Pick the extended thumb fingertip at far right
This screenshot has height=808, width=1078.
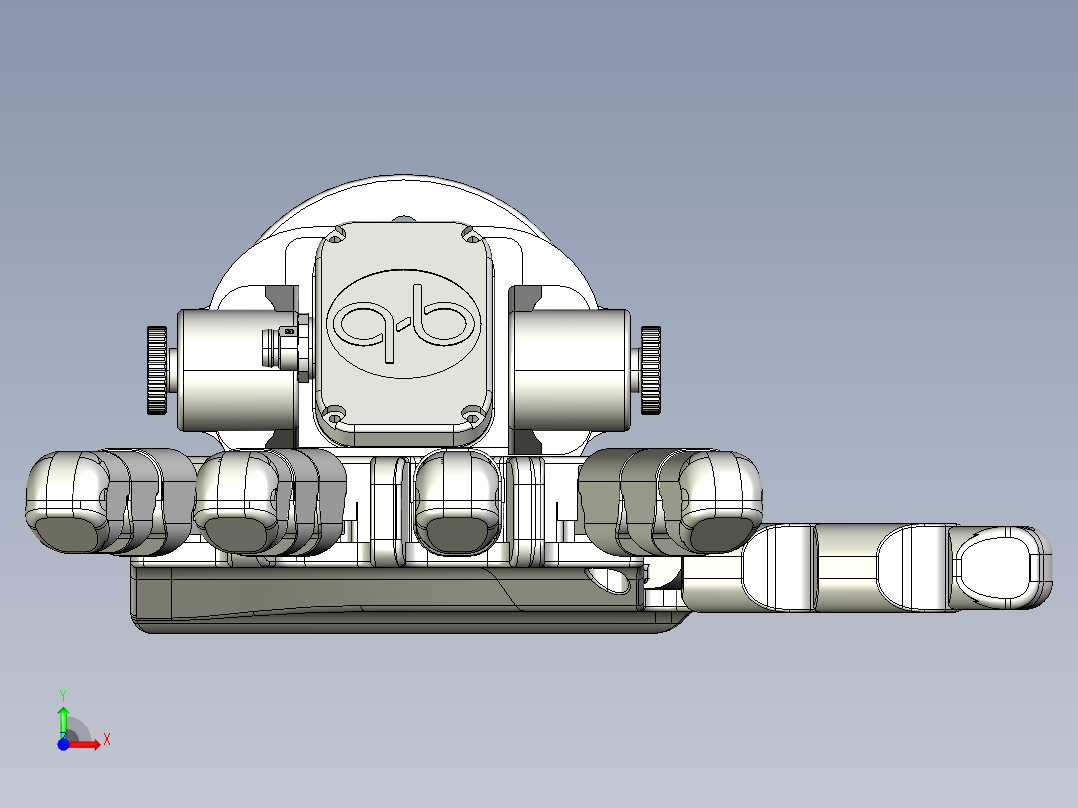click(1002, 568)
